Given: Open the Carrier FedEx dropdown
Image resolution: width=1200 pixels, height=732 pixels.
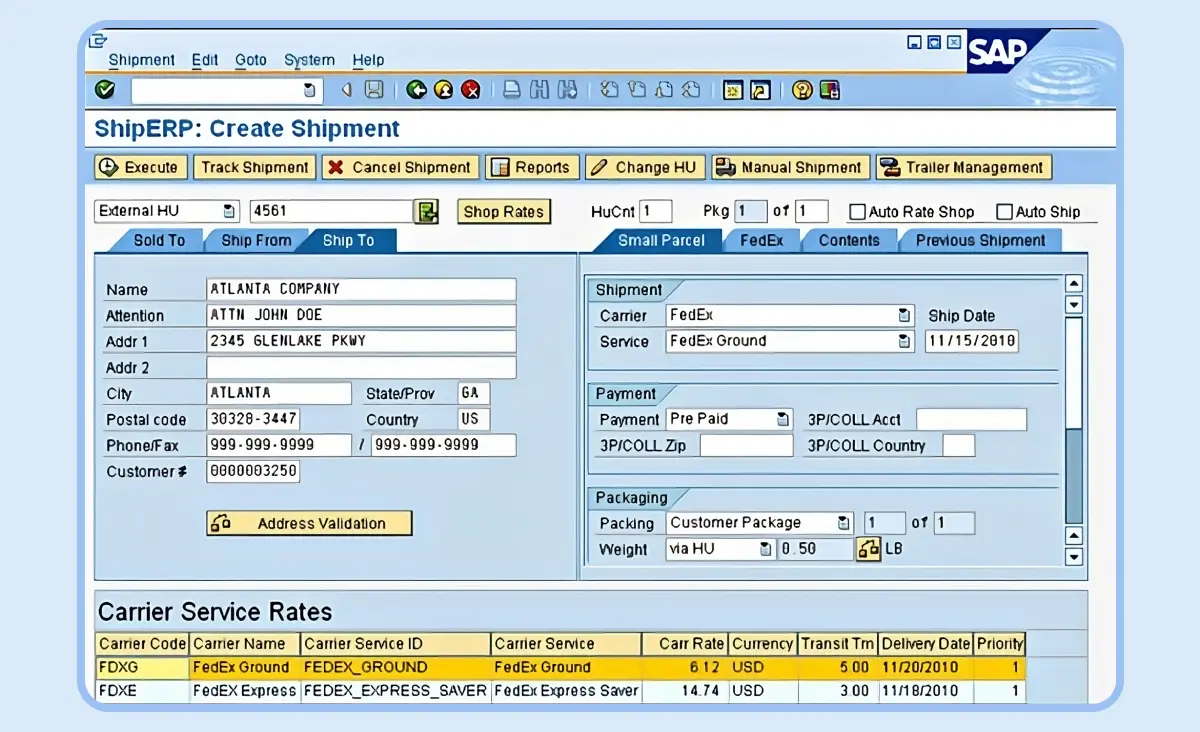Looking at the screenshot, I should 904,315.
